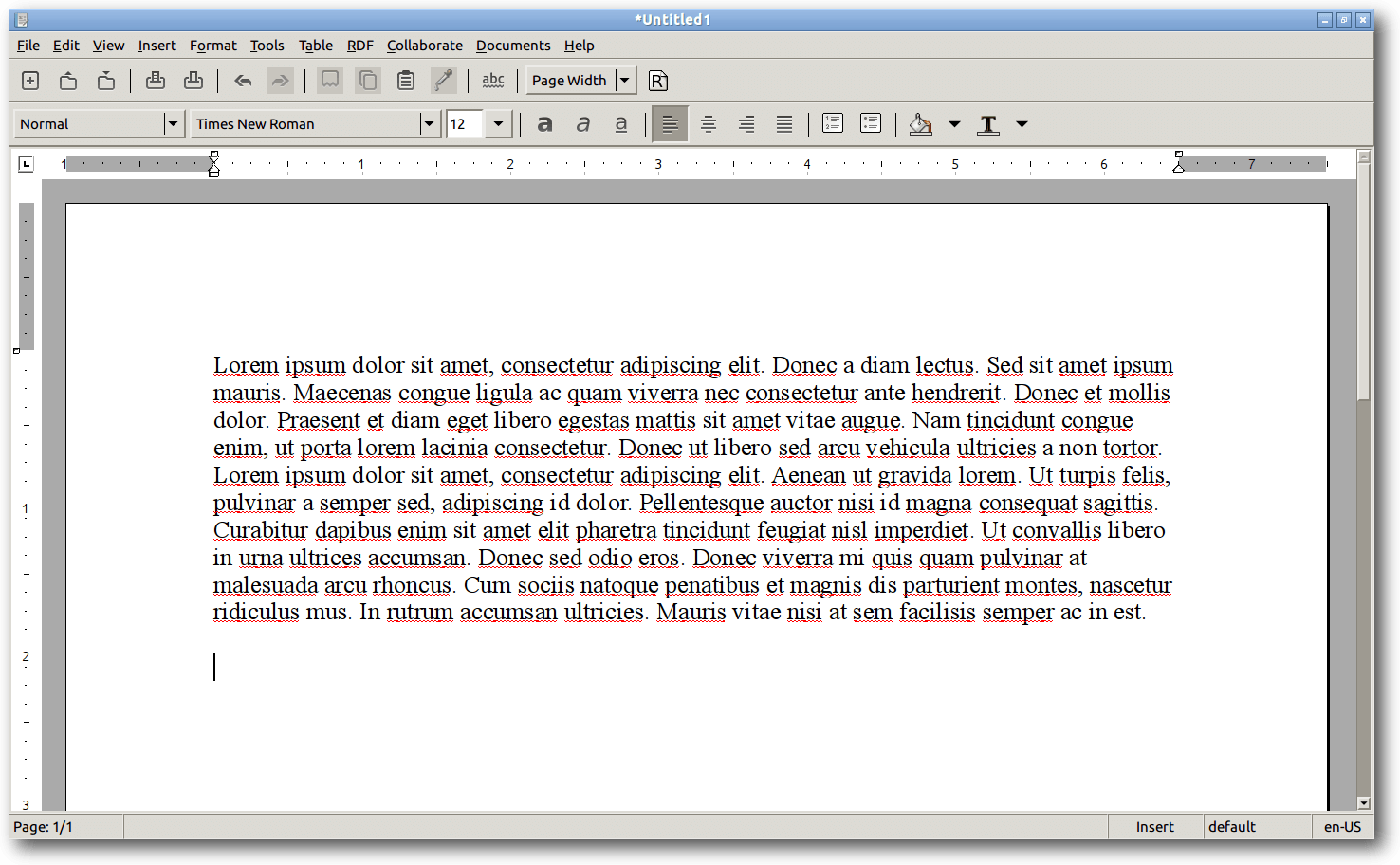Click the top margin marker on vertical ruler
The image size is (1400, 865).
click(x=16, y=350)
